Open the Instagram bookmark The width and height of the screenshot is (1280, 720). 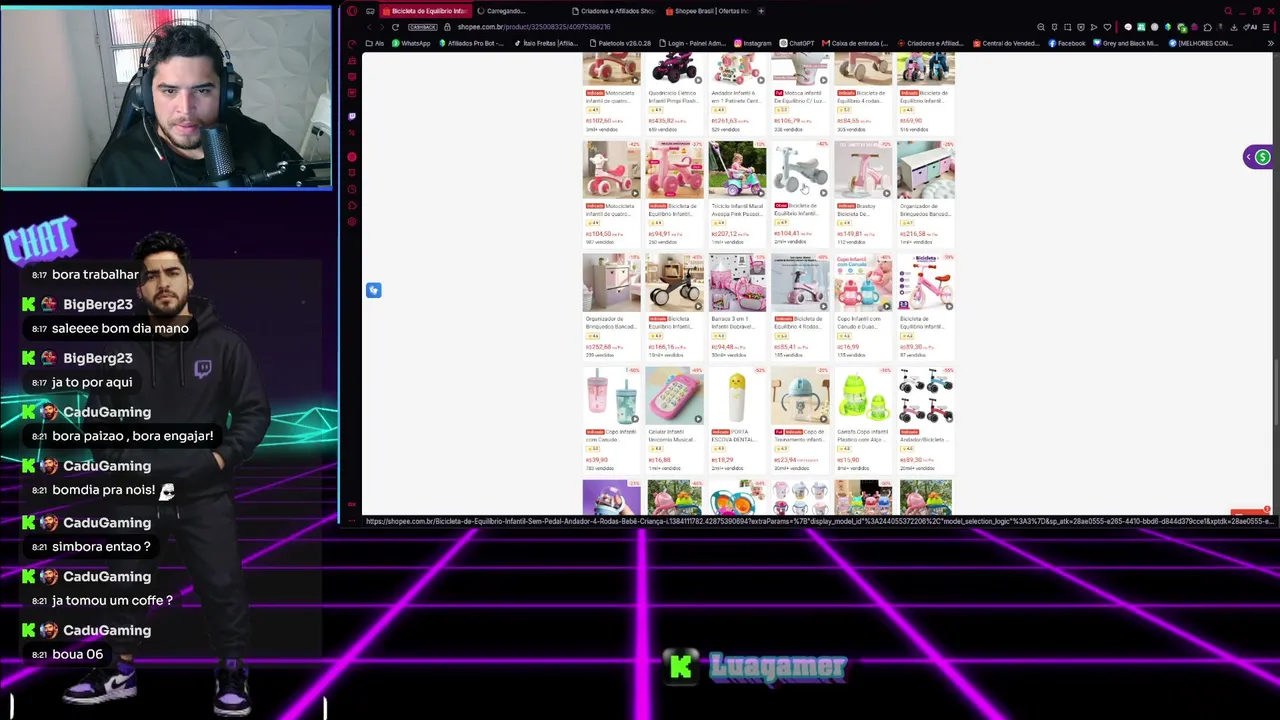coord(753,43)
